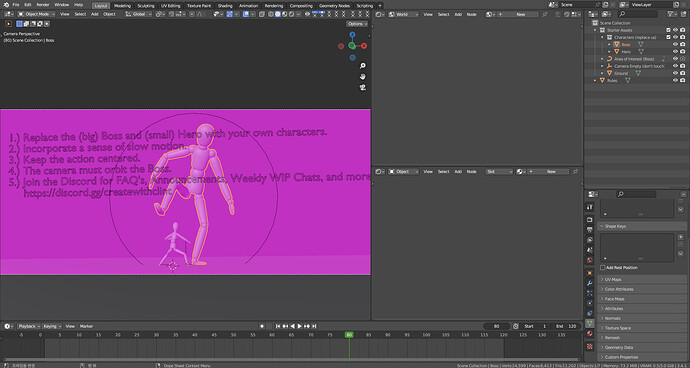This screenshot has width=690, height=368.
Task: Disable render camera for Camera Empty object
Action: [x=682, y=66]
